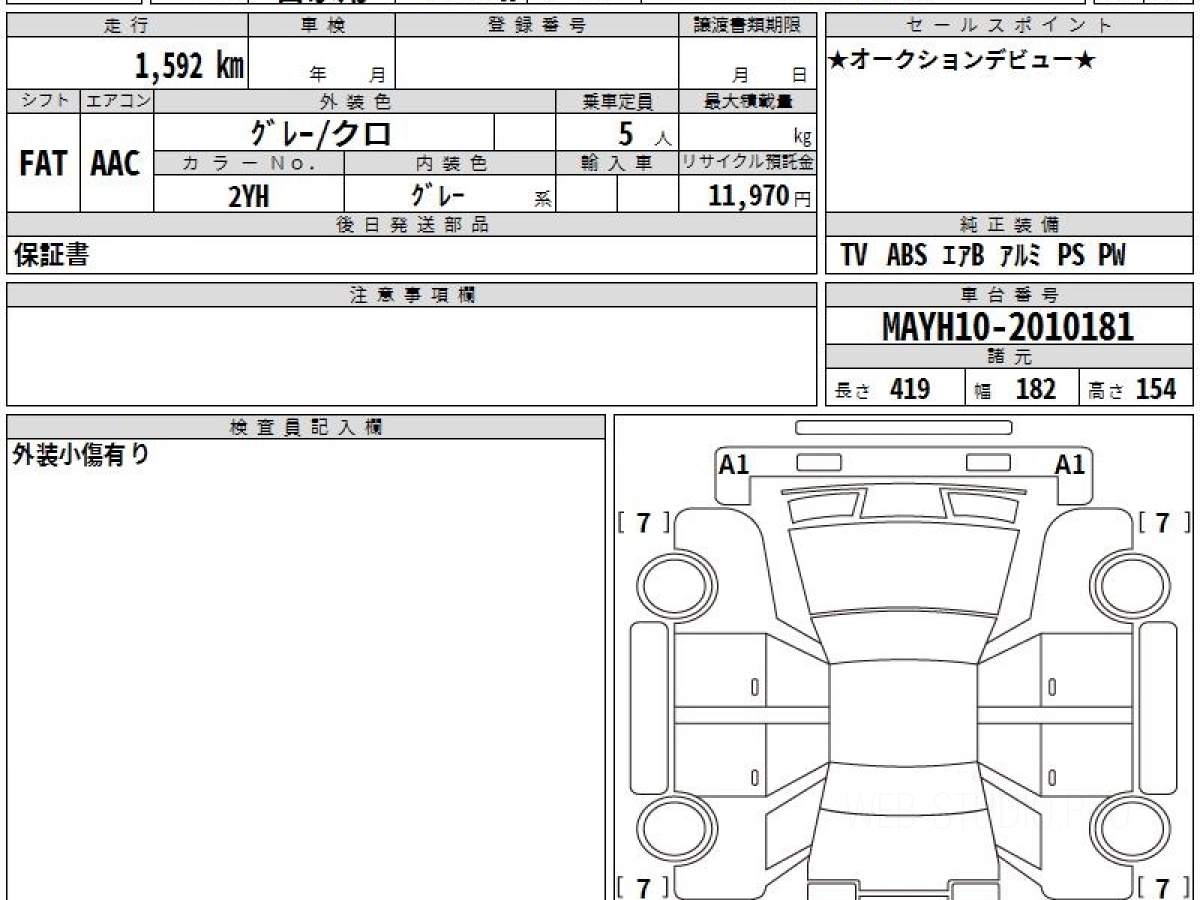
Task: Select the 登録番号 header
Action: click(x=537, y=26)
